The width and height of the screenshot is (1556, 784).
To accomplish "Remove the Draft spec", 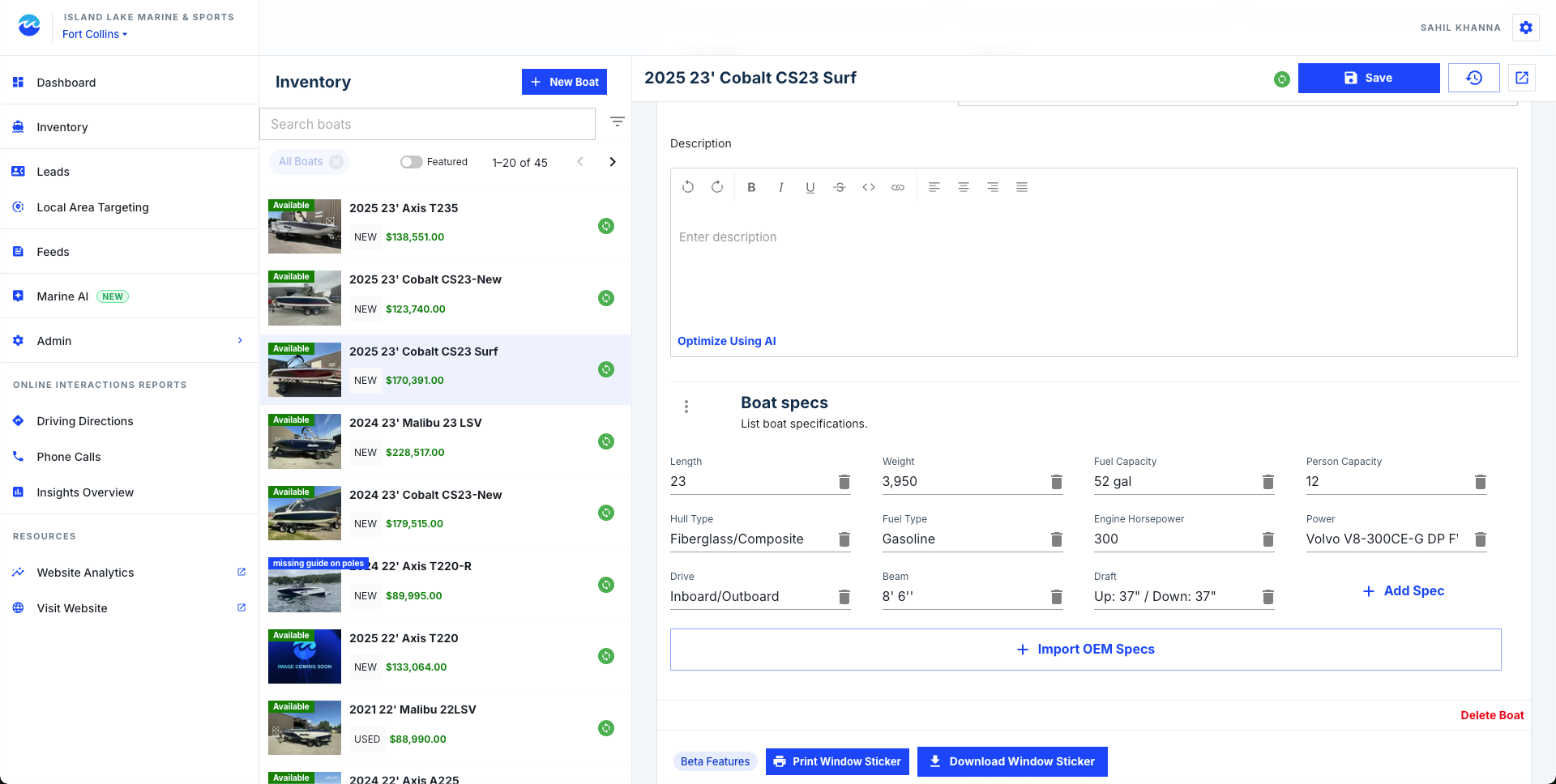I will (x=1268, y=597).
